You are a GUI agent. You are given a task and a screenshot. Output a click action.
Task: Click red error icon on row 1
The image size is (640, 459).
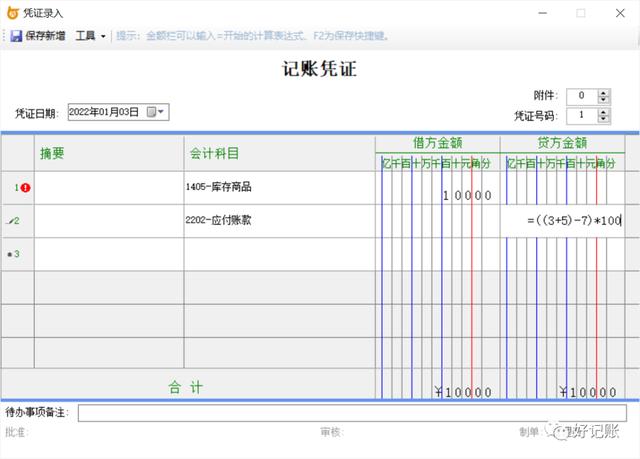[x=26, y=188]
